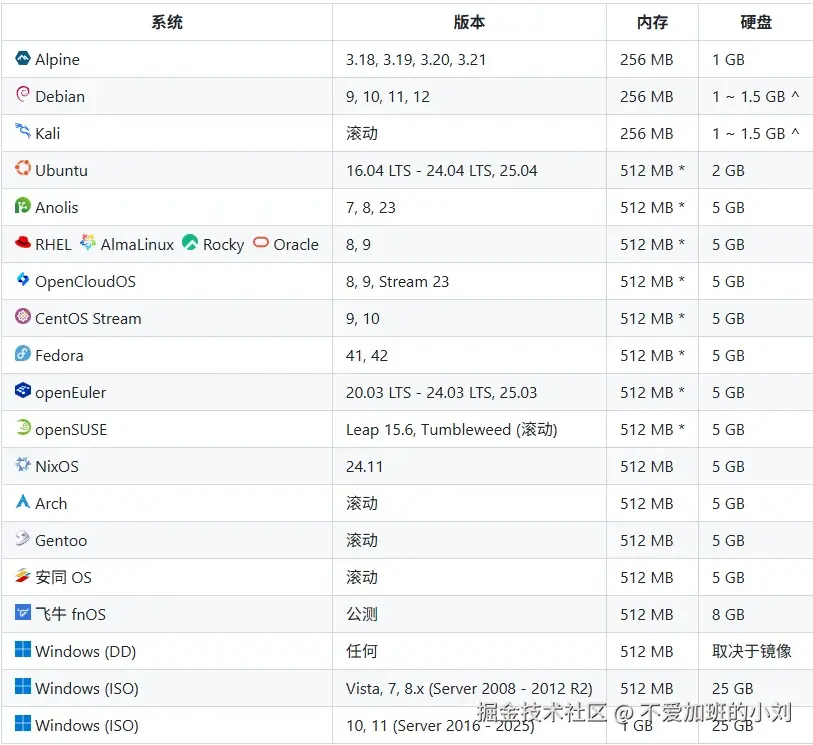Viewport: 813px width, 745px height.
Task: Click the Kali dragon icon
Action: click(x=23, y=131)
